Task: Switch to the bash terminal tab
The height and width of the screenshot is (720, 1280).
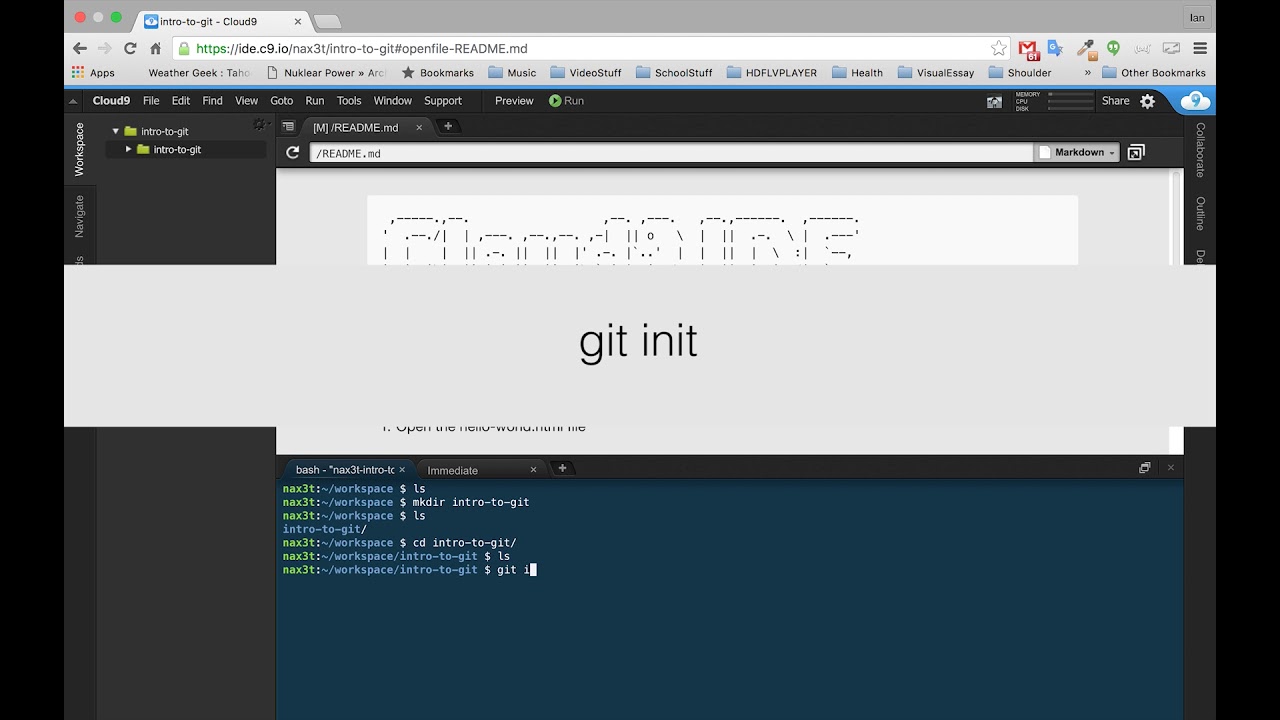Action: 344,469
